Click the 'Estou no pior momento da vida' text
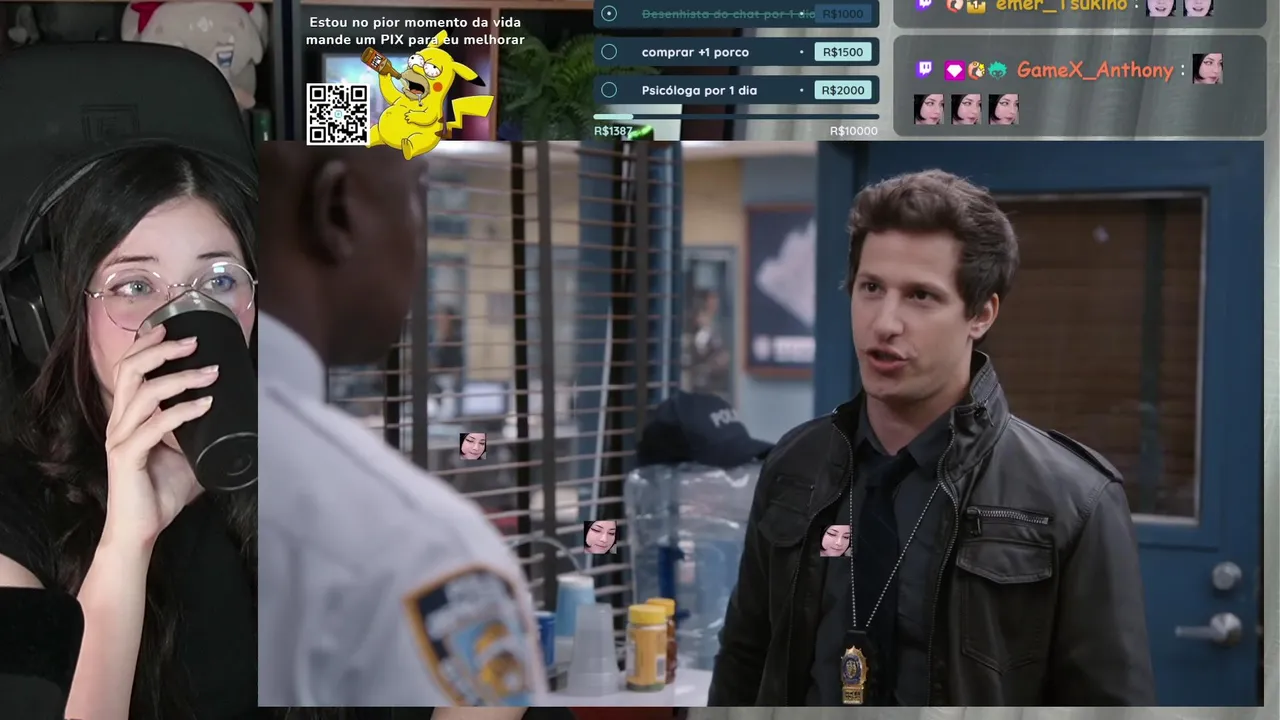This screenshot has height=720, width=1280. [x=415, y=22]
